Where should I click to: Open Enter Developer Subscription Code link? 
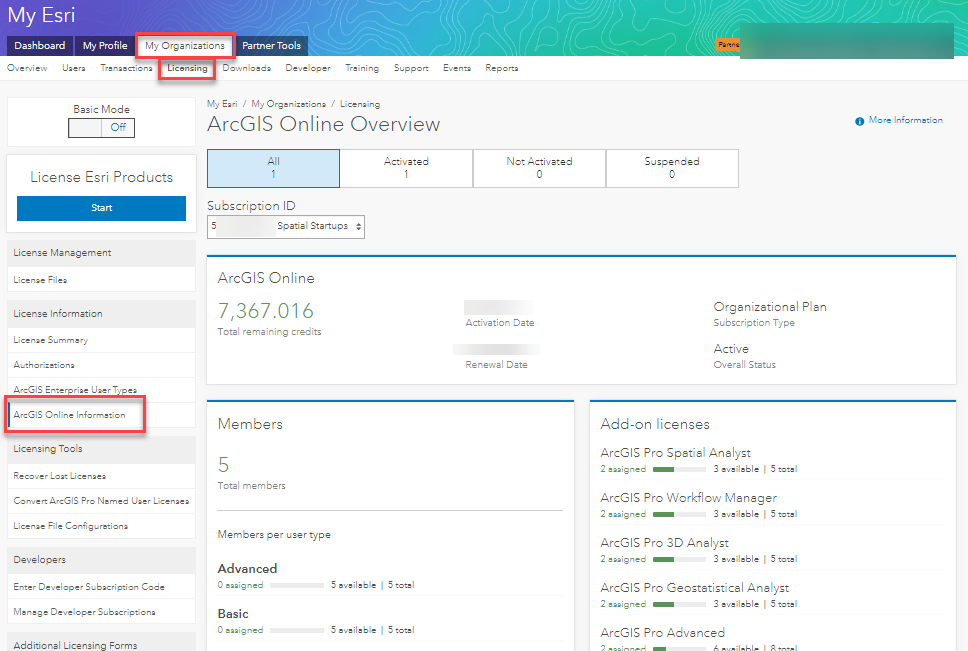pyautogui.click(x=89, y=587)
